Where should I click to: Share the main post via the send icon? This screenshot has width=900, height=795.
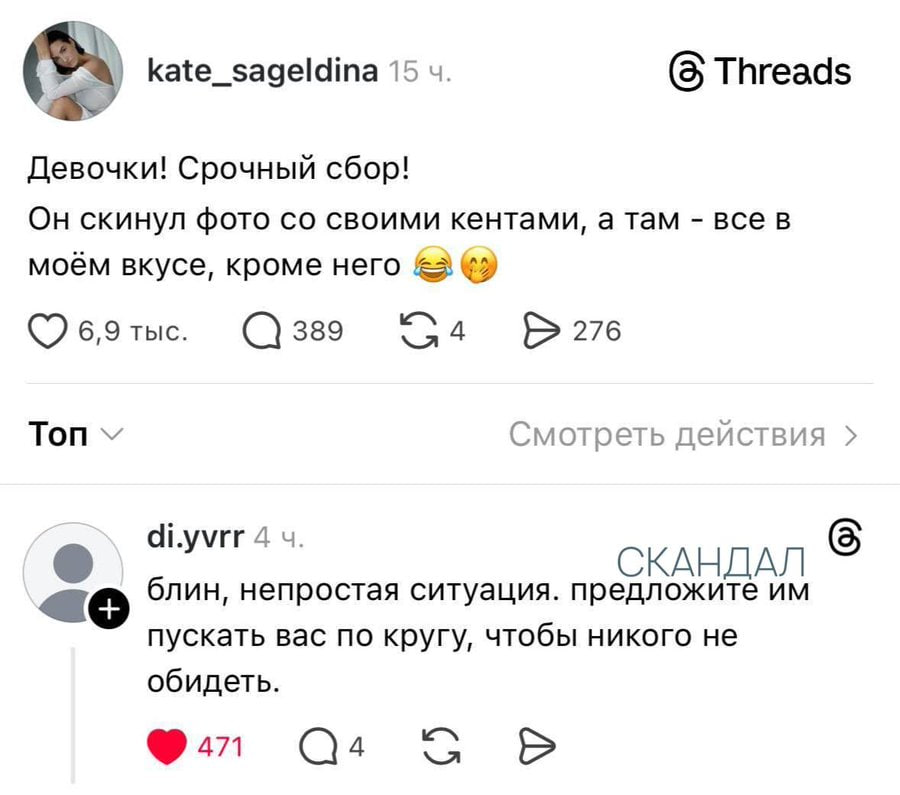(x=541, y=331)
